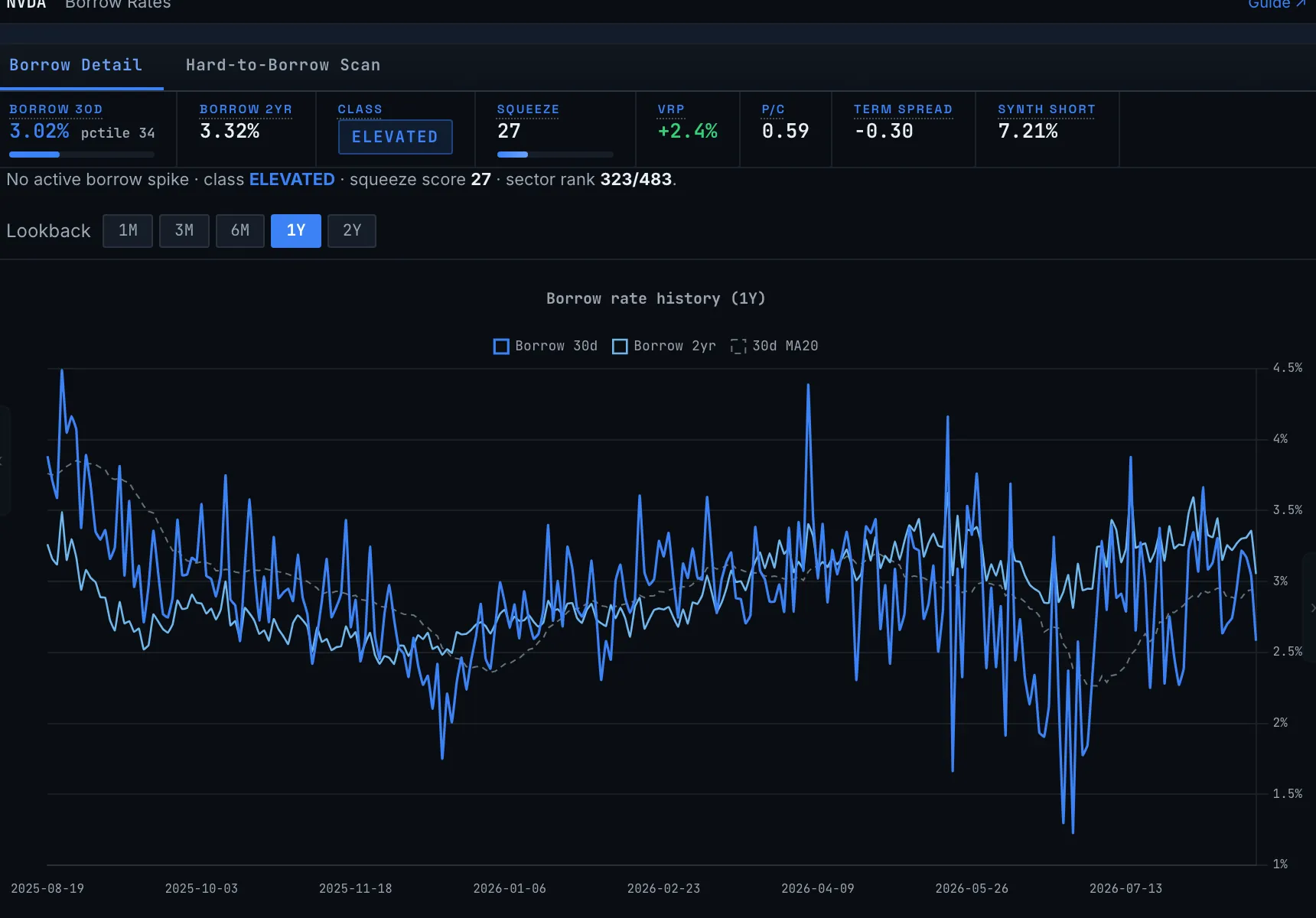Toggle the Borrow 30d legend swatch

point(501,347)
